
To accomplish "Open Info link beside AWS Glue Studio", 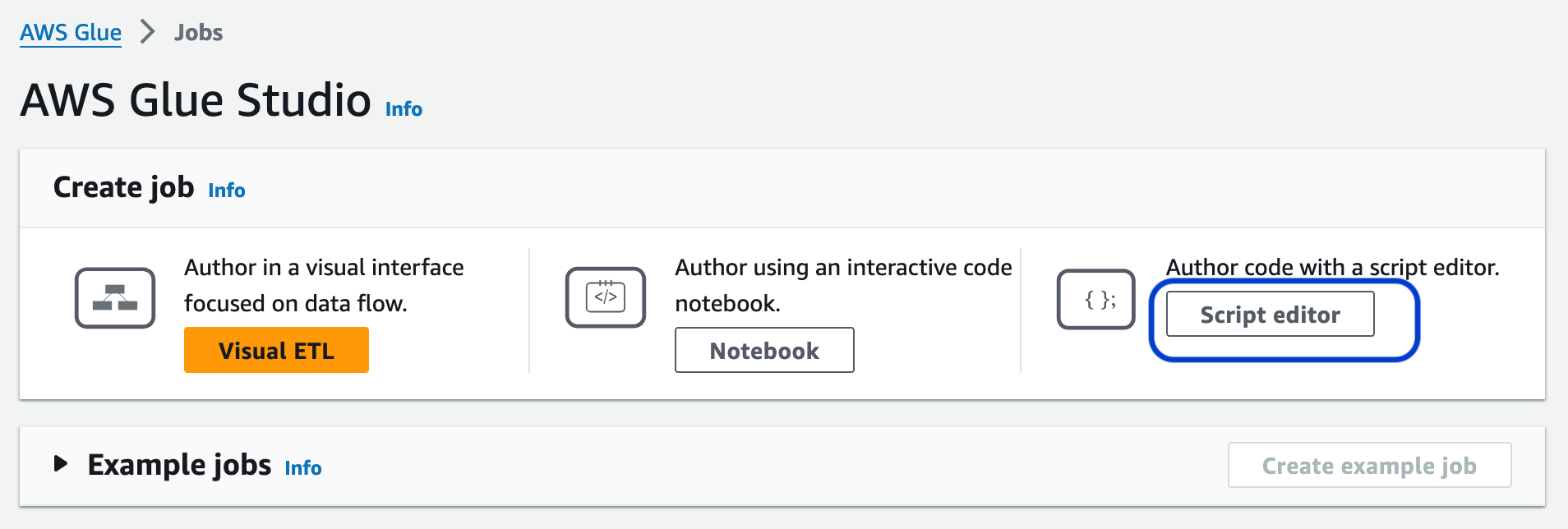I will pyautogui.click(x=404, y=109).
